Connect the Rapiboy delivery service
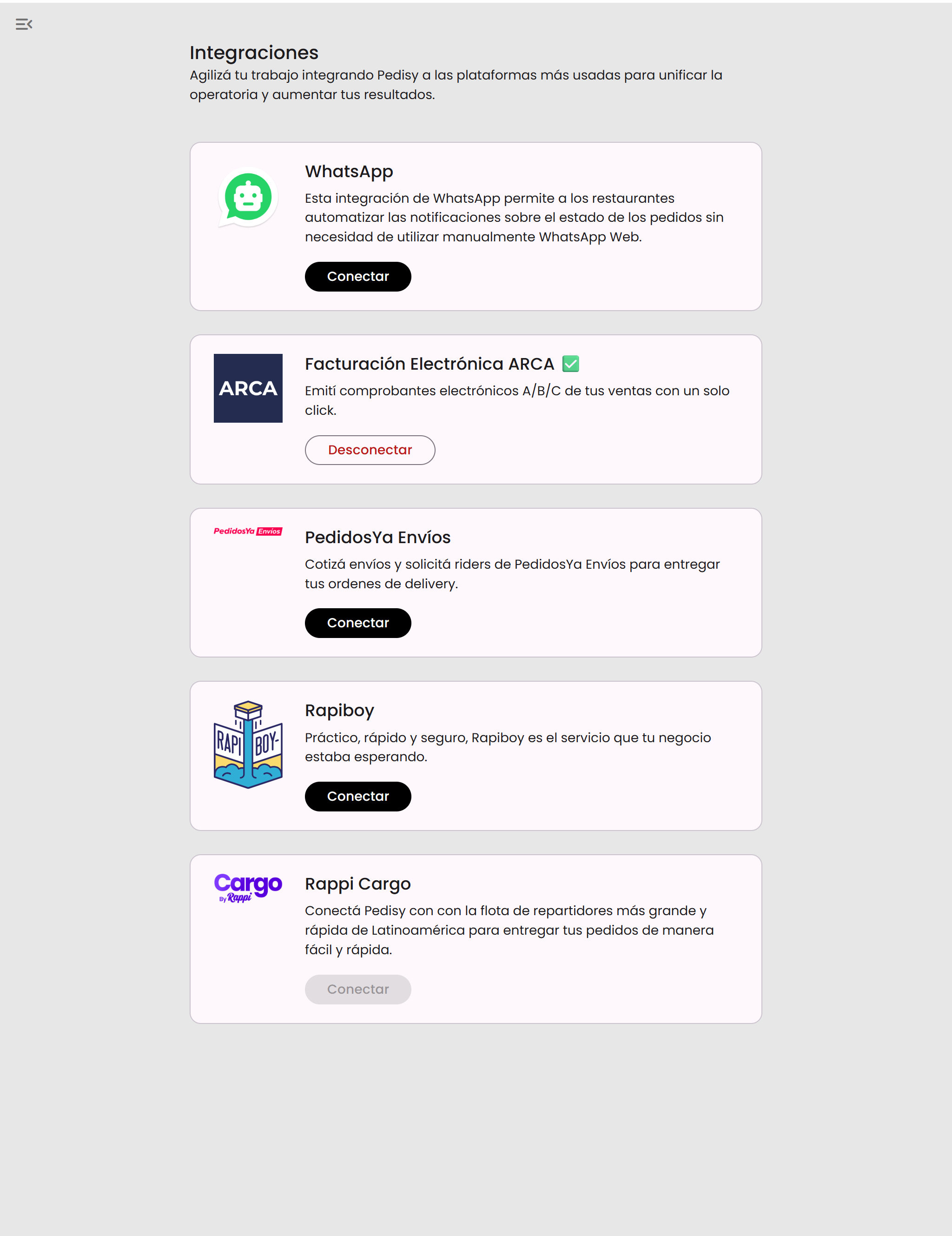952x1236 pixels. (x=357, y=796)
